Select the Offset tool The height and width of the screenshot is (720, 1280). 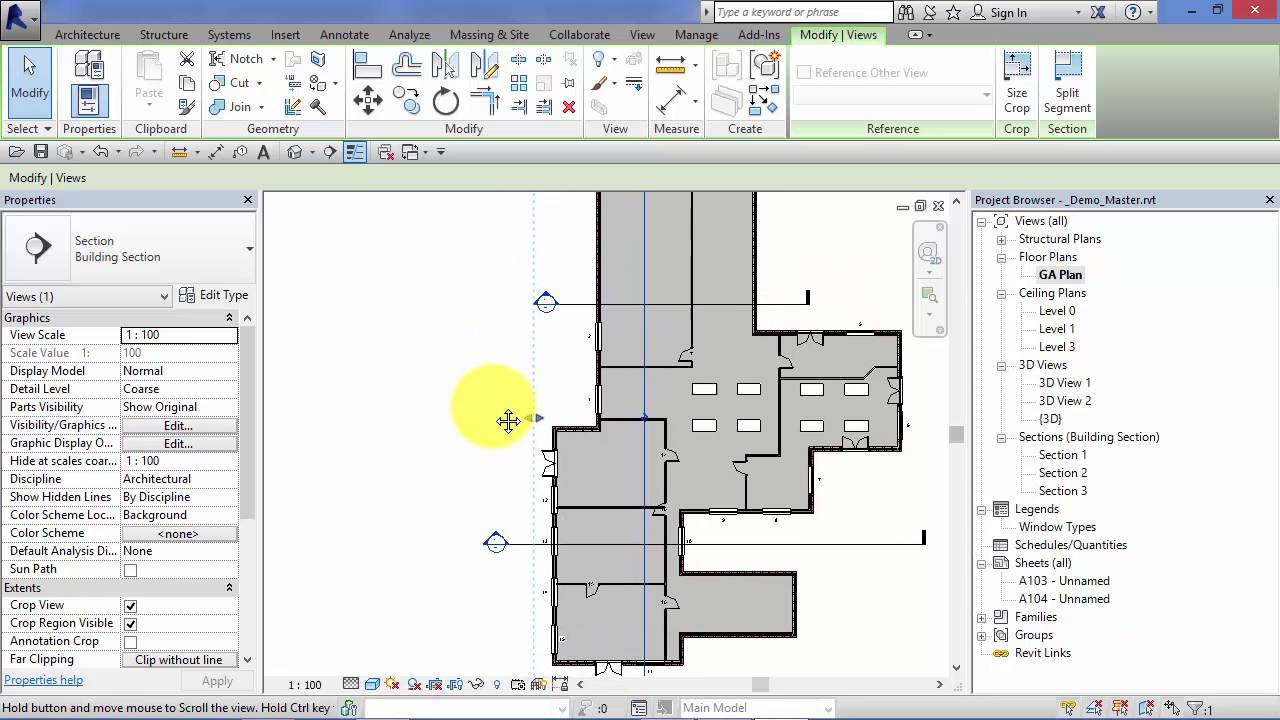(x=406, y=65)
